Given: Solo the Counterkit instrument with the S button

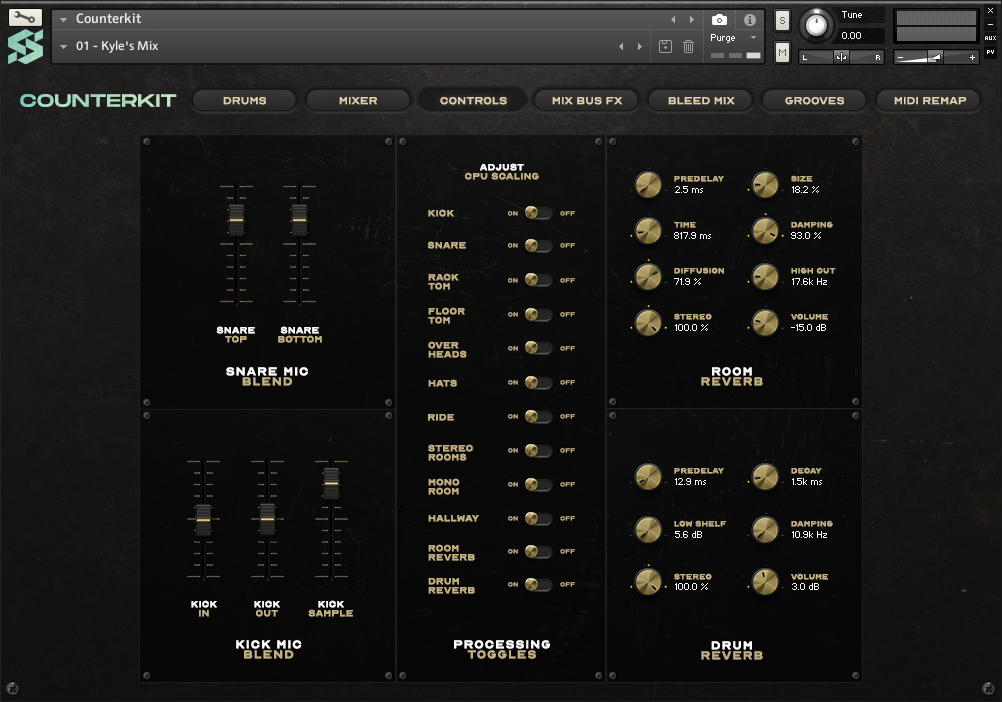Looking at the screenshot, I should [782, 18].
